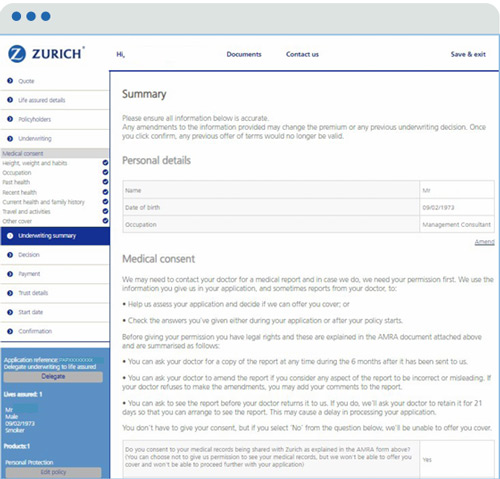This screenshot has width=500, height=479.
Task: Go to the Quote step
Action: tap(55, 81)
